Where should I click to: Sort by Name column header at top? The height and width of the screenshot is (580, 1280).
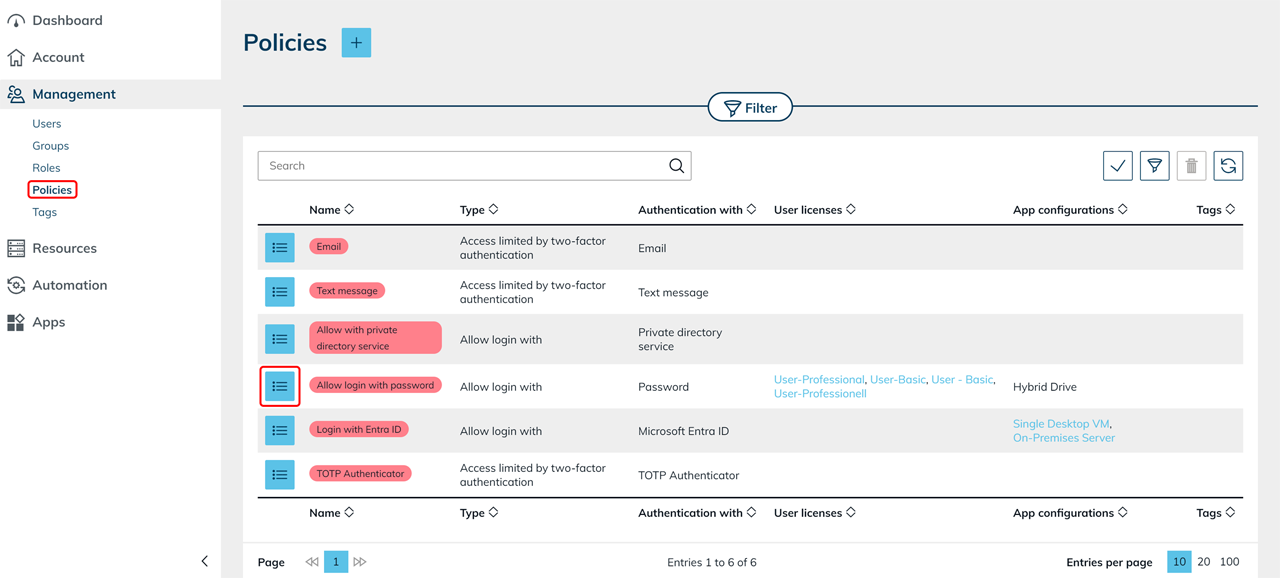[x=331, y=210]
